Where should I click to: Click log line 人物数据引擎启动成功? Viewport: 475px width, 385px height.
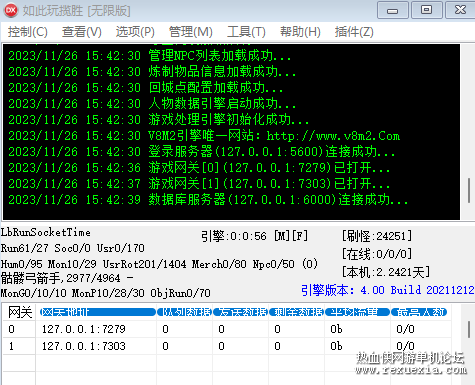(x=152, y=103)
